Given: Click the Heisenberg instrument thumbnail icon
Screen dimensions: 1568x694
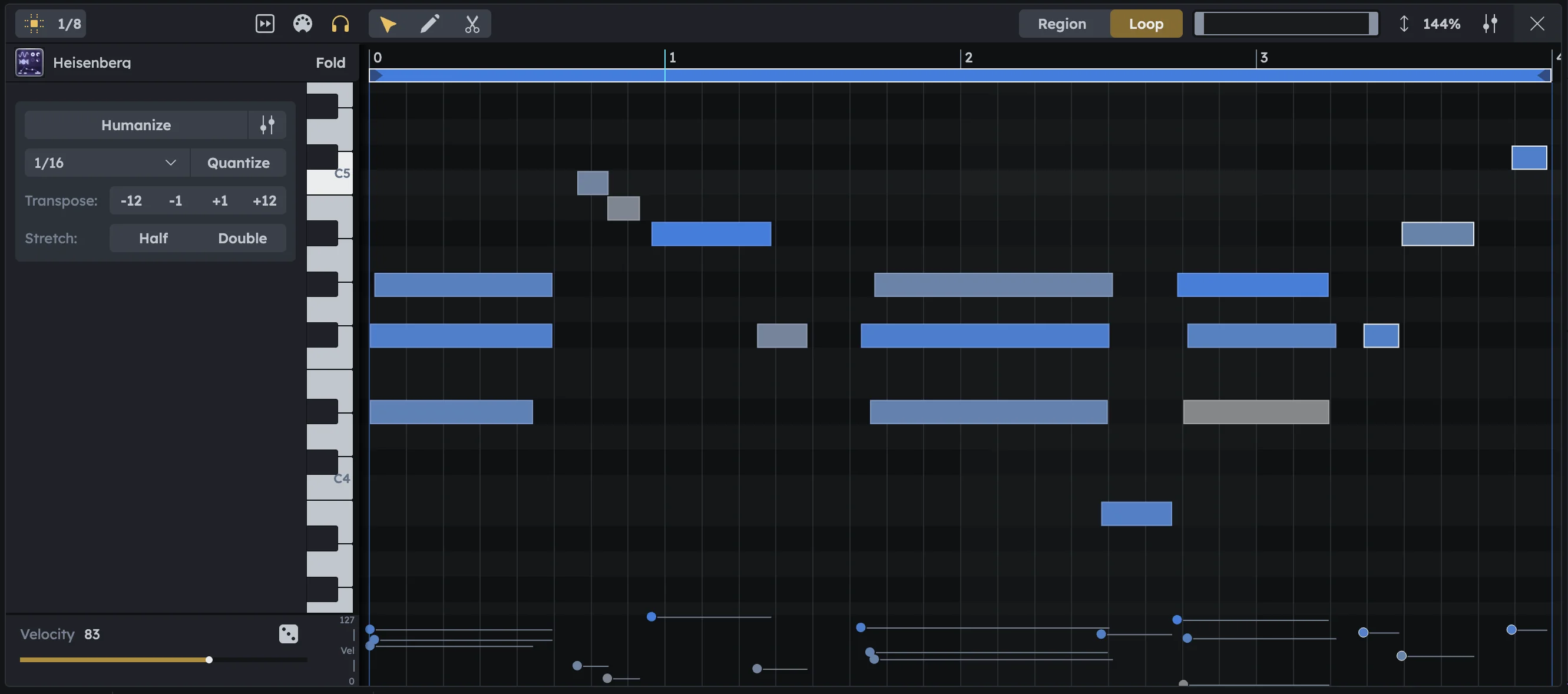Looking at the screenshot, I should (29, 61).
